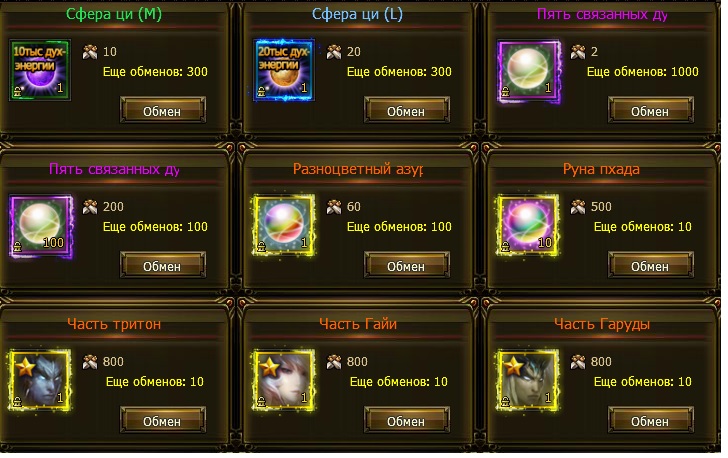Viewport: 728px width, 458px height.
Task: Select the pearl item icon with quantity 100
Action: pyautogui.click(x=41, y=226)
